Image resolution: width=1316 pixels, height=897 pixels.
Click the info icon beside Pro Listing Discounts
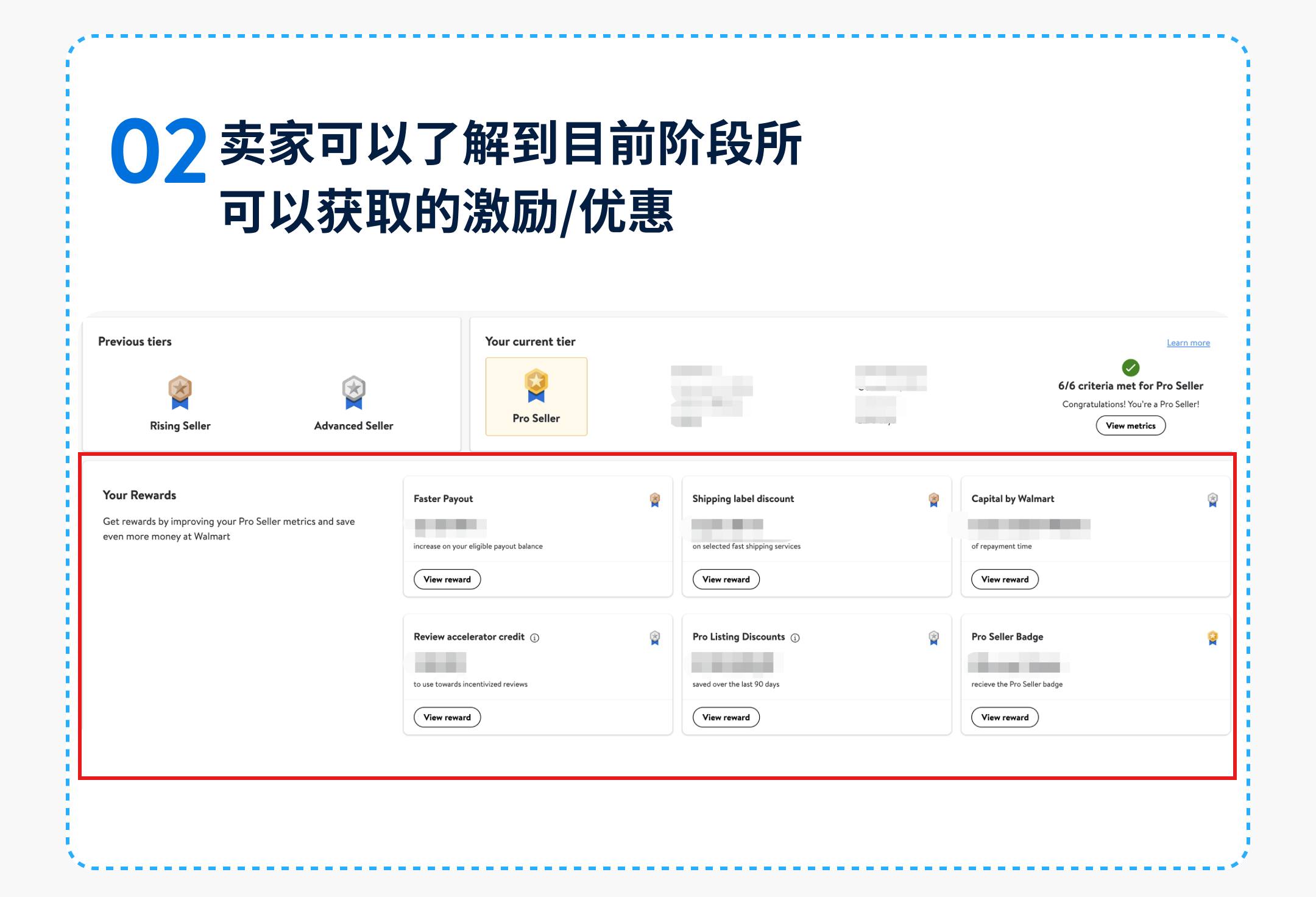tap(794, 637)
